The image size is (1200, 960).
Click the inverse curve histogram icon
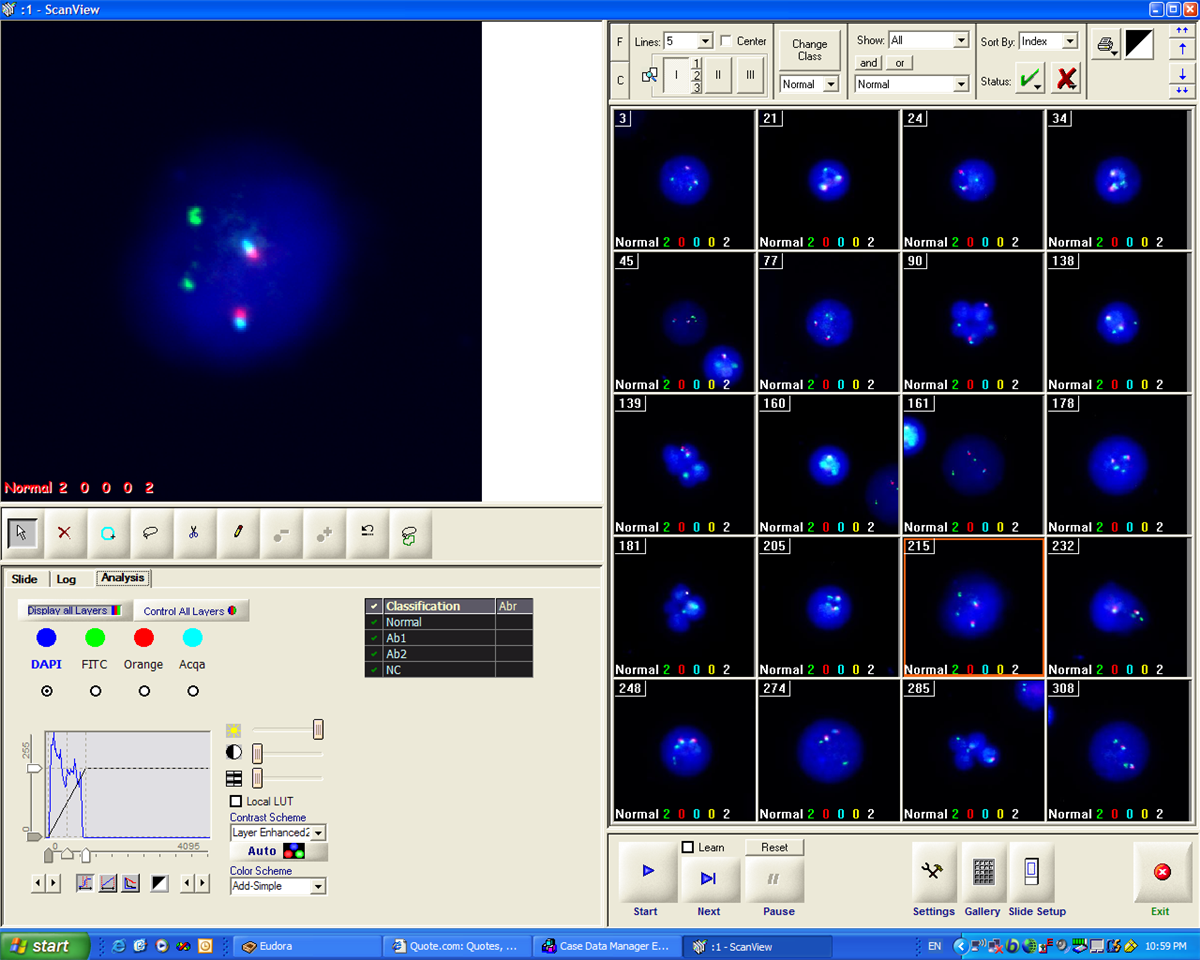(x=131, y=883)
